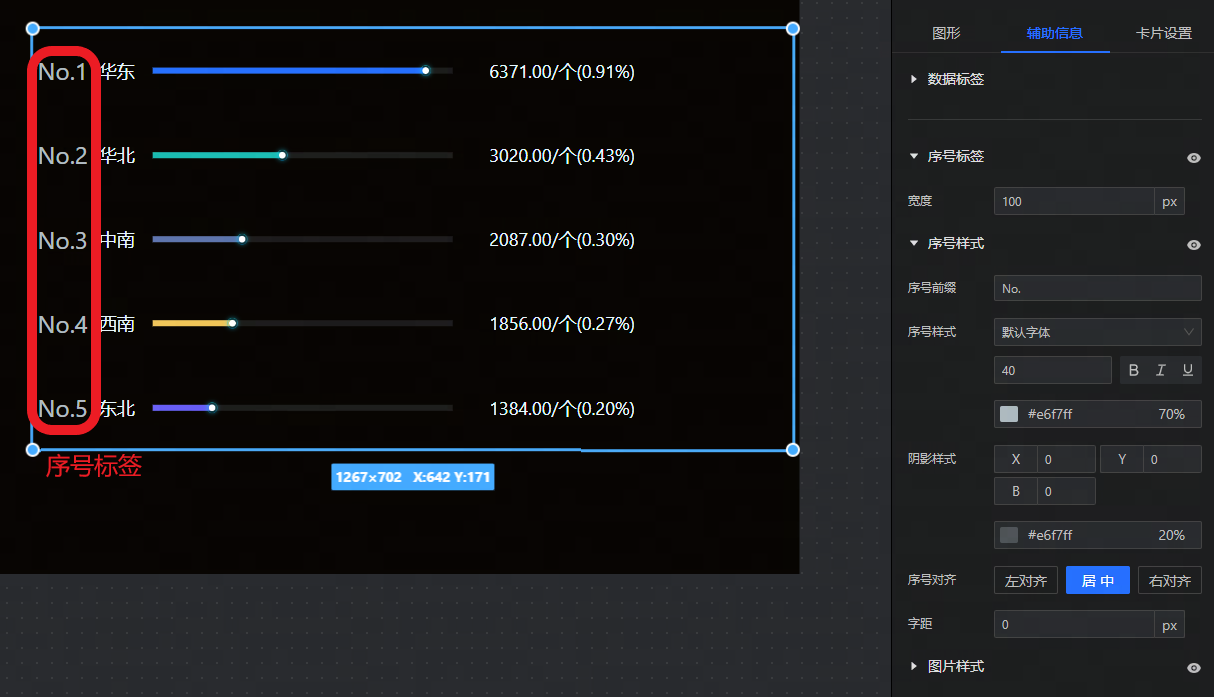Select 左对齐 alignment button
This screenshot has height=697, width=1214.
(1025, 580)
